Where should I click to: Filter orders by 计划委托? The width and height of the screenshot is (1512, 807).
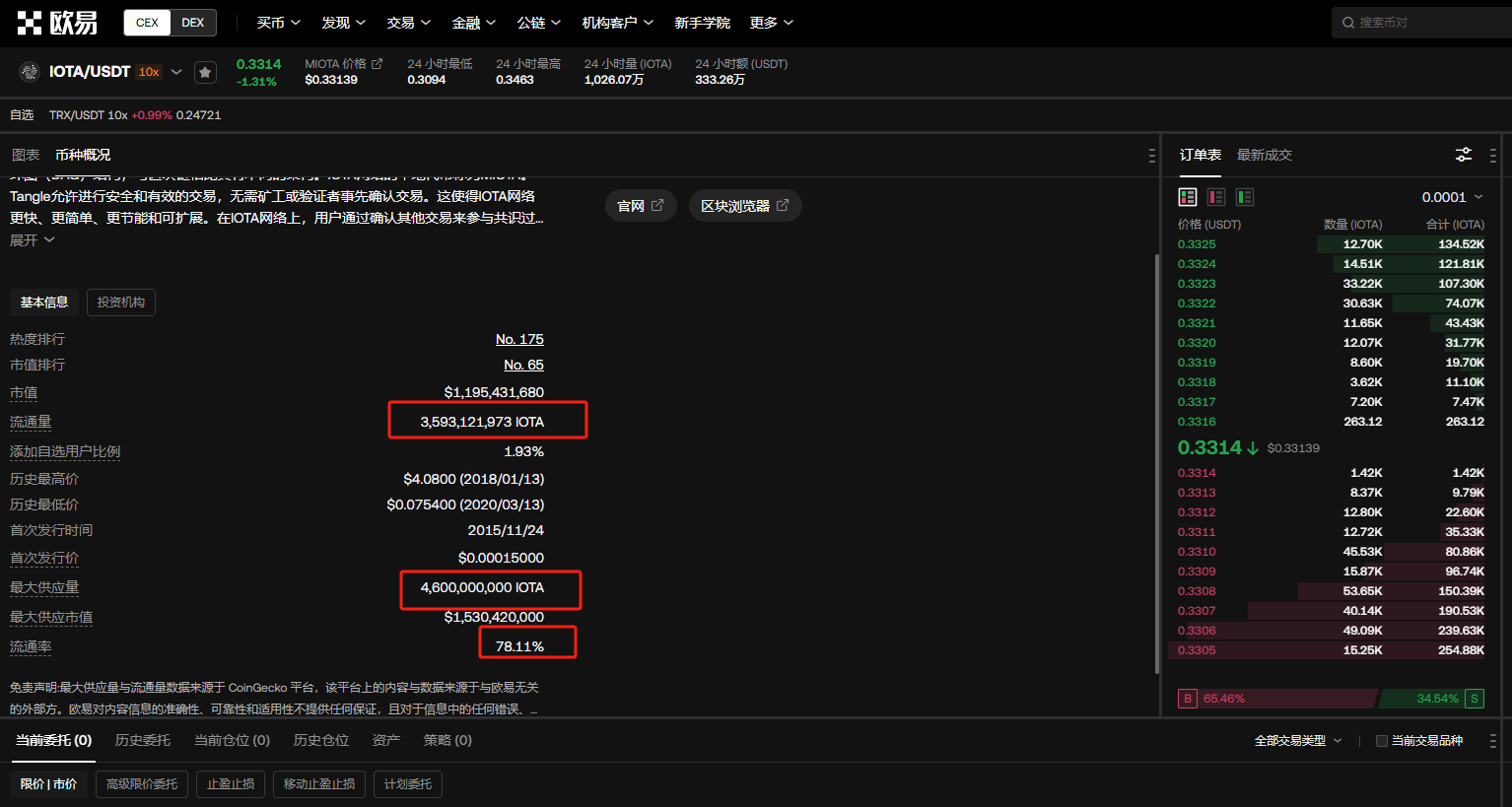coord(408,784)
